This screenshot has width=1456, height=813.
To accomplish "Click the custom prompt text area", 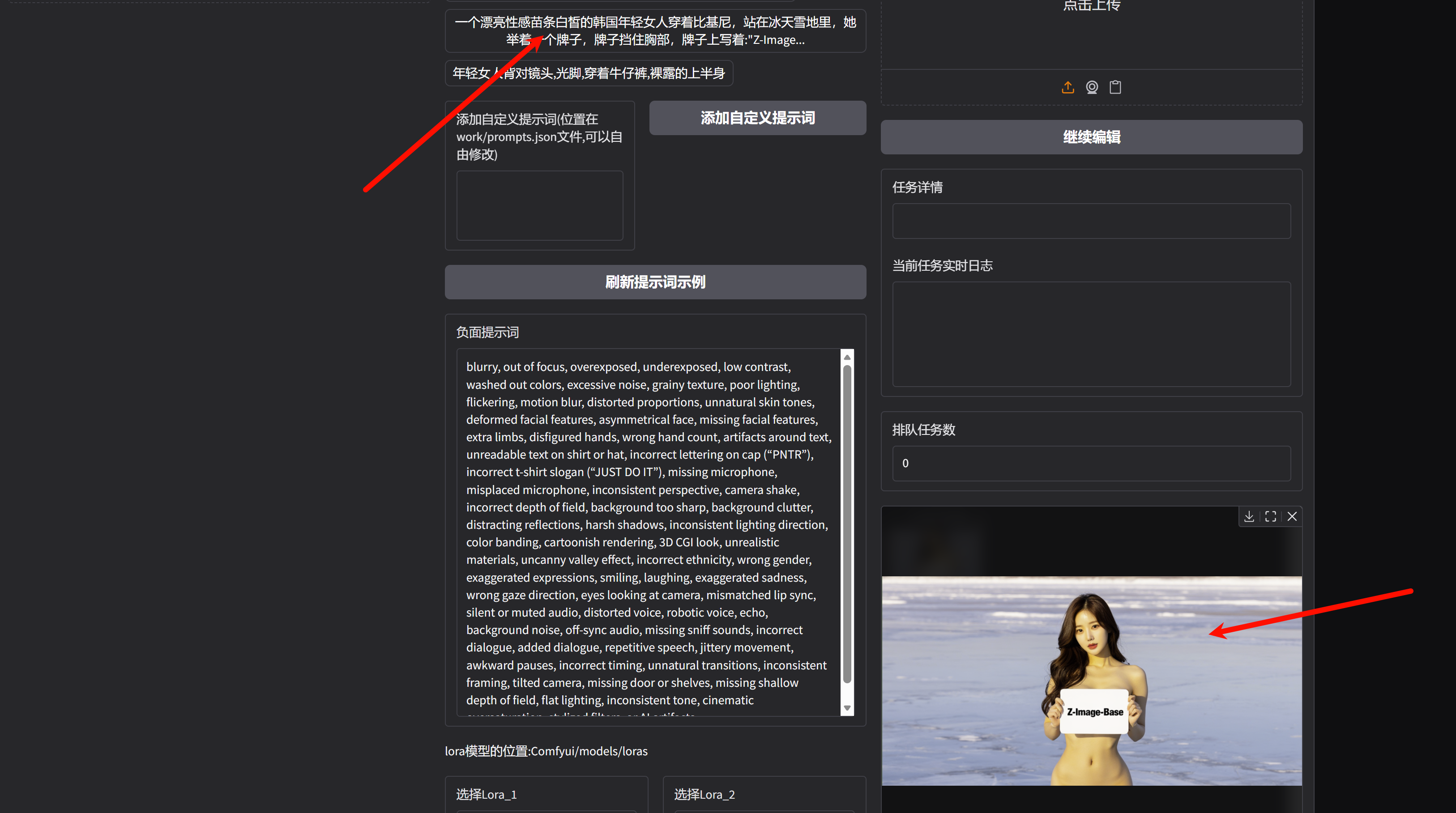I will (x=538, y=205).
